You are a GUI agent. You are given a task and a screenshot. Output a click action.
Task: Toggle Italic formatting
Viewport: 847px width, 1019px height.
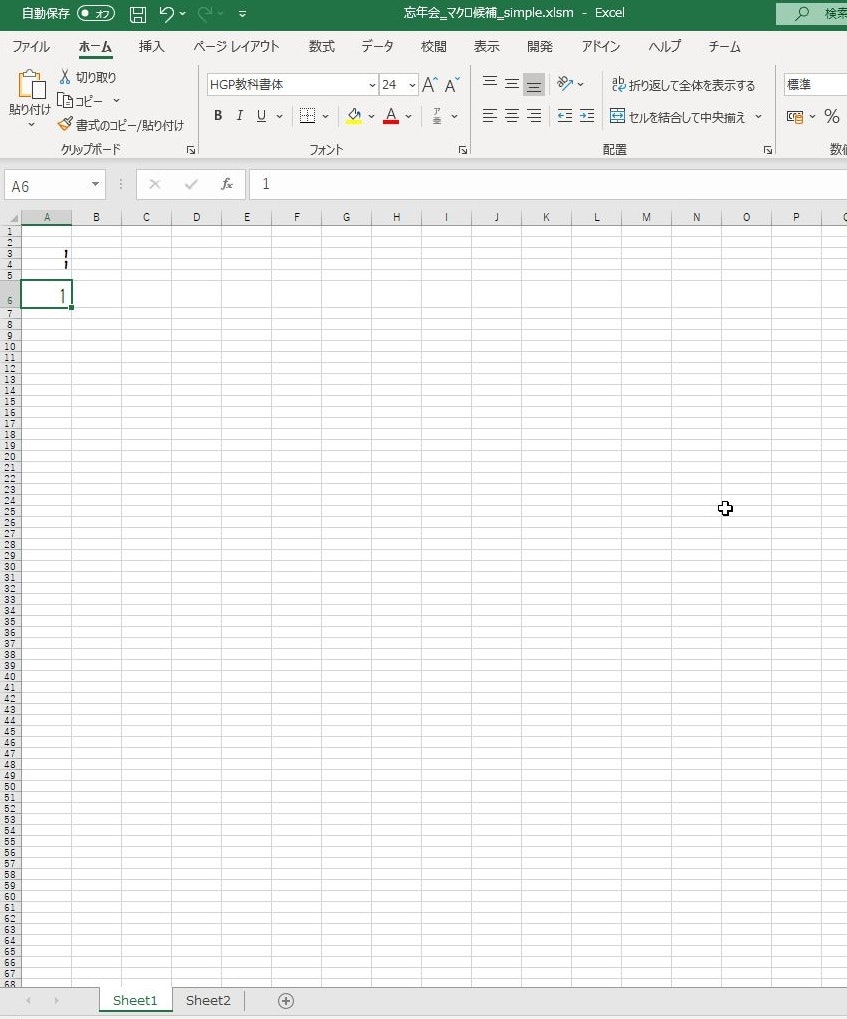(x=240, y=116)
